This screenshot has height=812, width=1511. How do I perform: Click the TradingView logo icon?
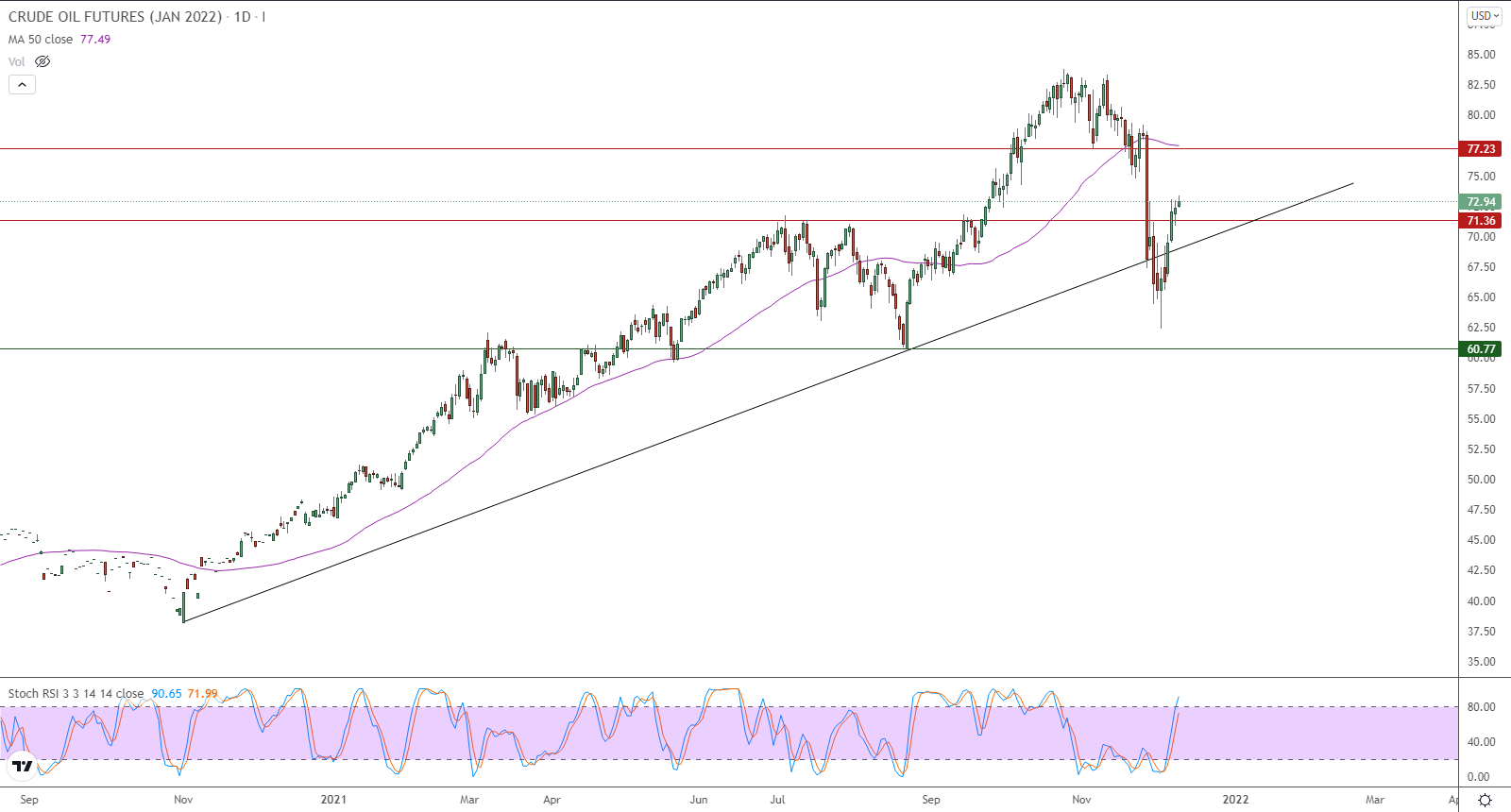(23, 766)
